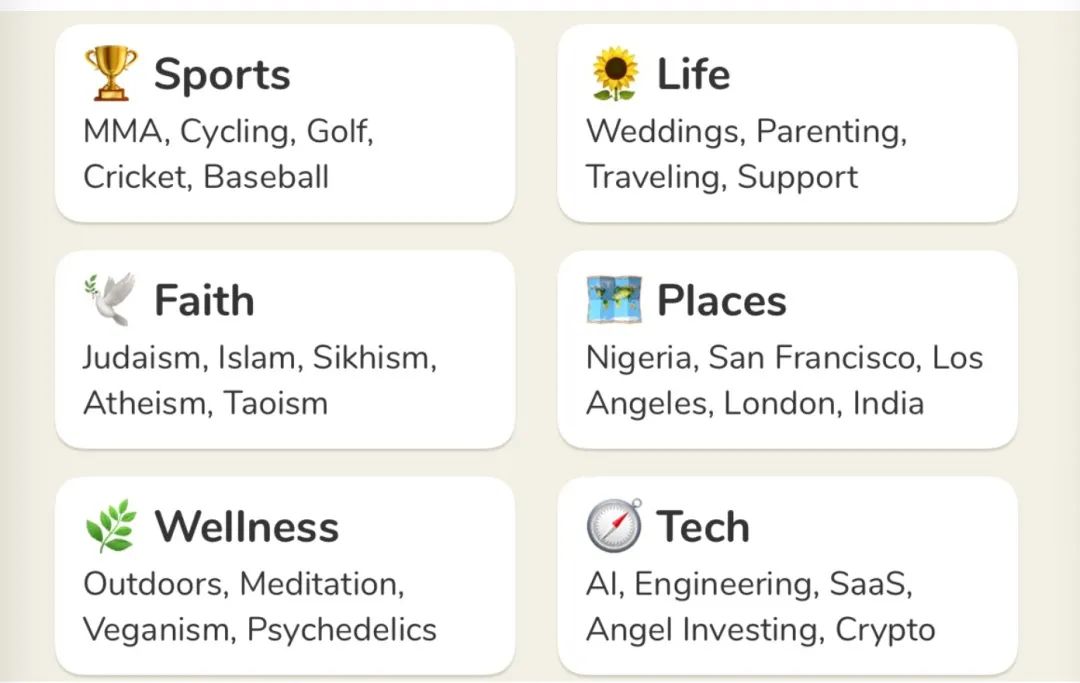The height and width of the screenshot is (683, 1080).
Task: Tap the sunflower icon for Life
Action: (614, 75)
